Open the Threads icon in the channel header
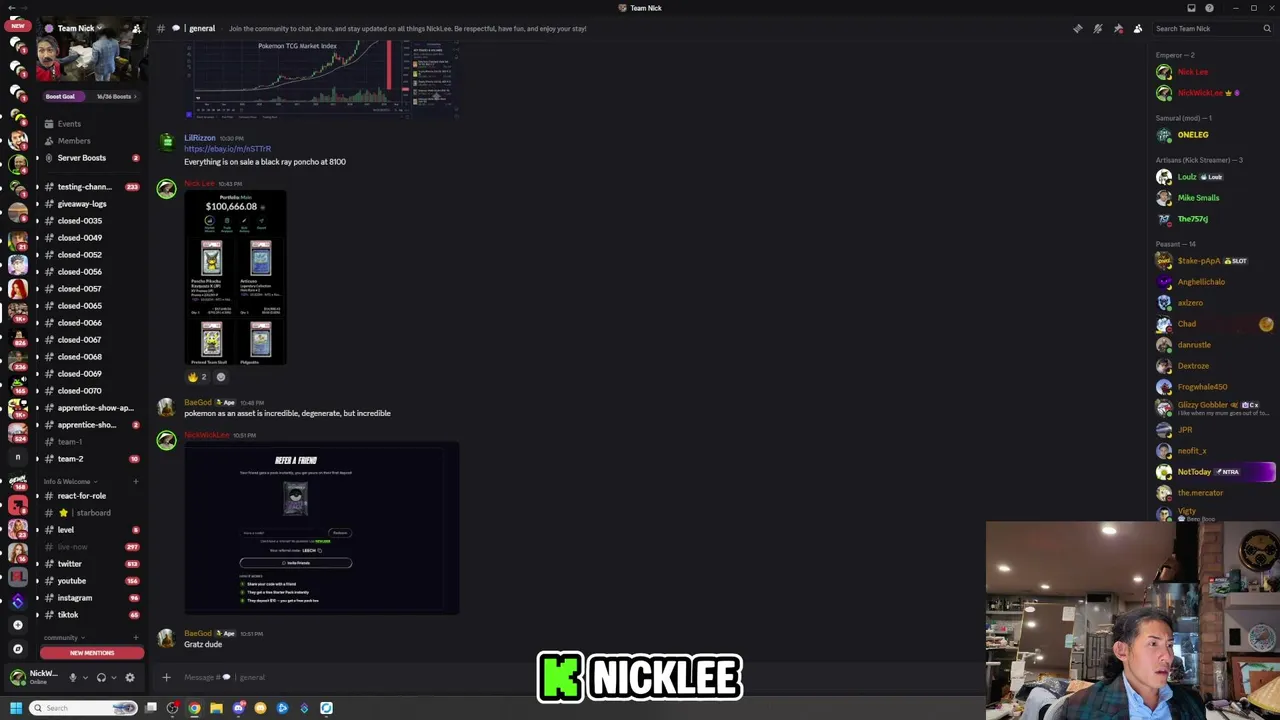Screen dimensions: 1280x720 click(x=1077, y=28)
